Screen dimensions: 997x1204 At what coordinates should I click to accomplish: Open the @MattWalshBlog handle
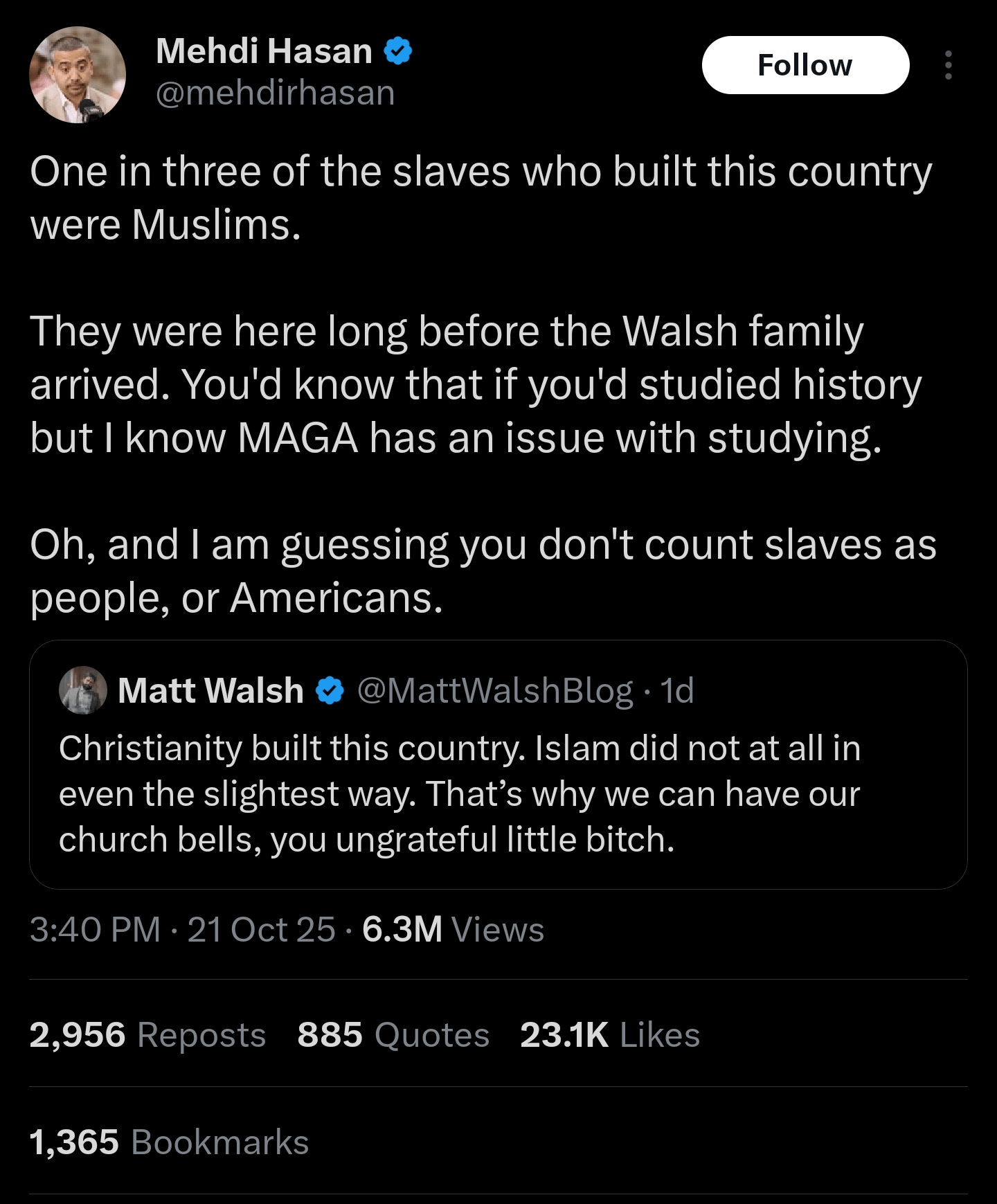coord(494,690)
